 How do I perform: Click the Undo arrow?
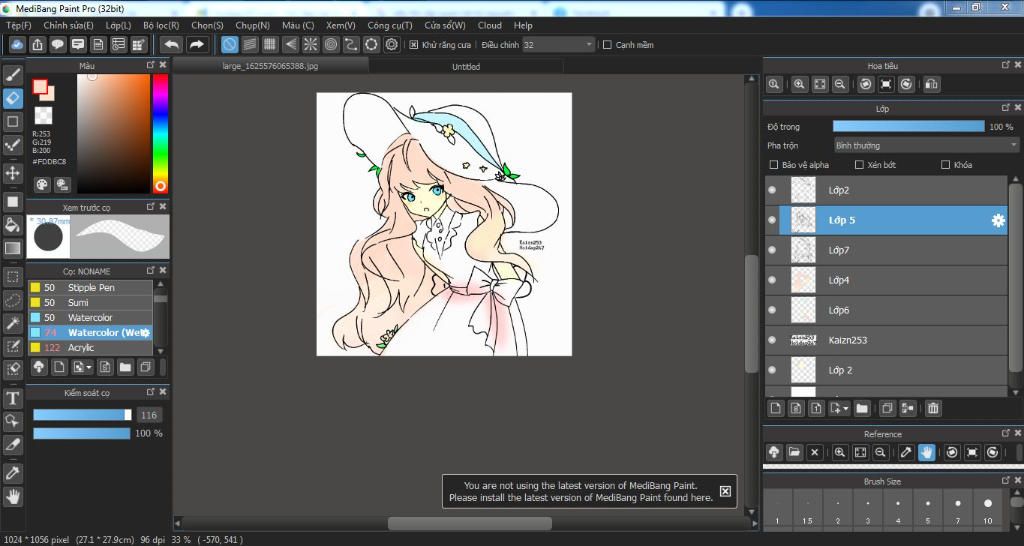(x=171, y=44)
